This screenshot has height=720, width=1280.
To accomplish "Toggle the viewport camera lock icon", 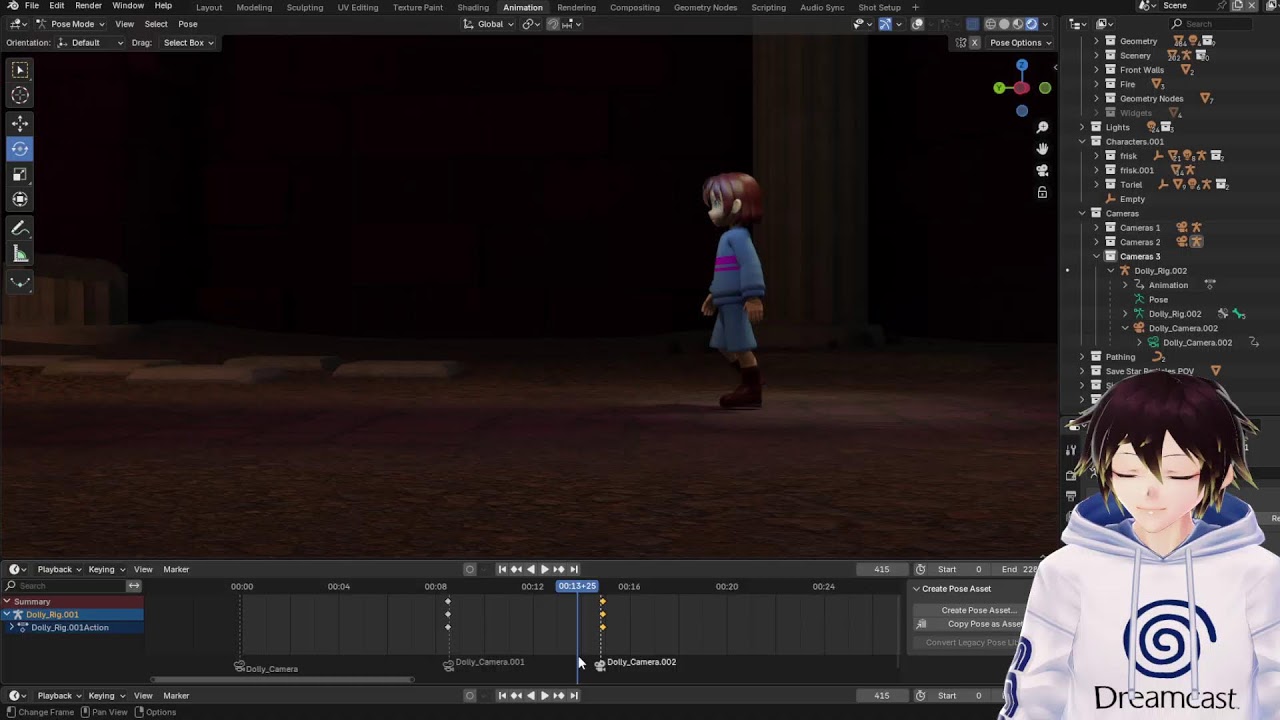I will [x=1042, y=192].
